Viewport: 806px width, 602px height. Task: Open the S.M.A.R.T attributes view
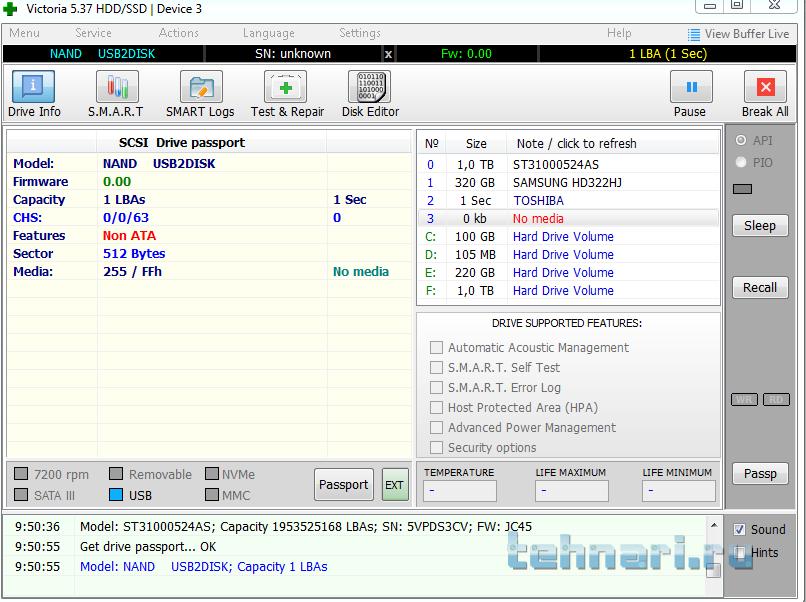116,94
